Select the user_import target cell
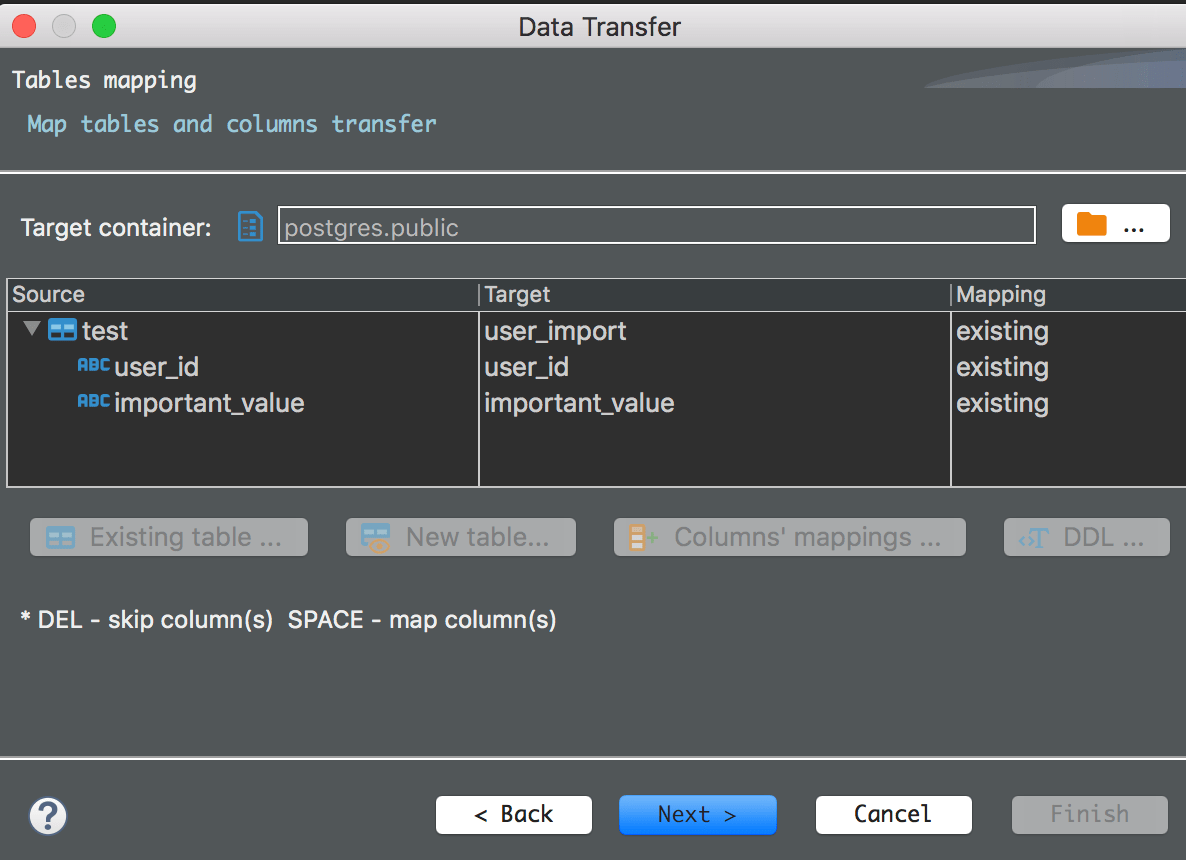The image size is (1186, 860). point(715,331)
